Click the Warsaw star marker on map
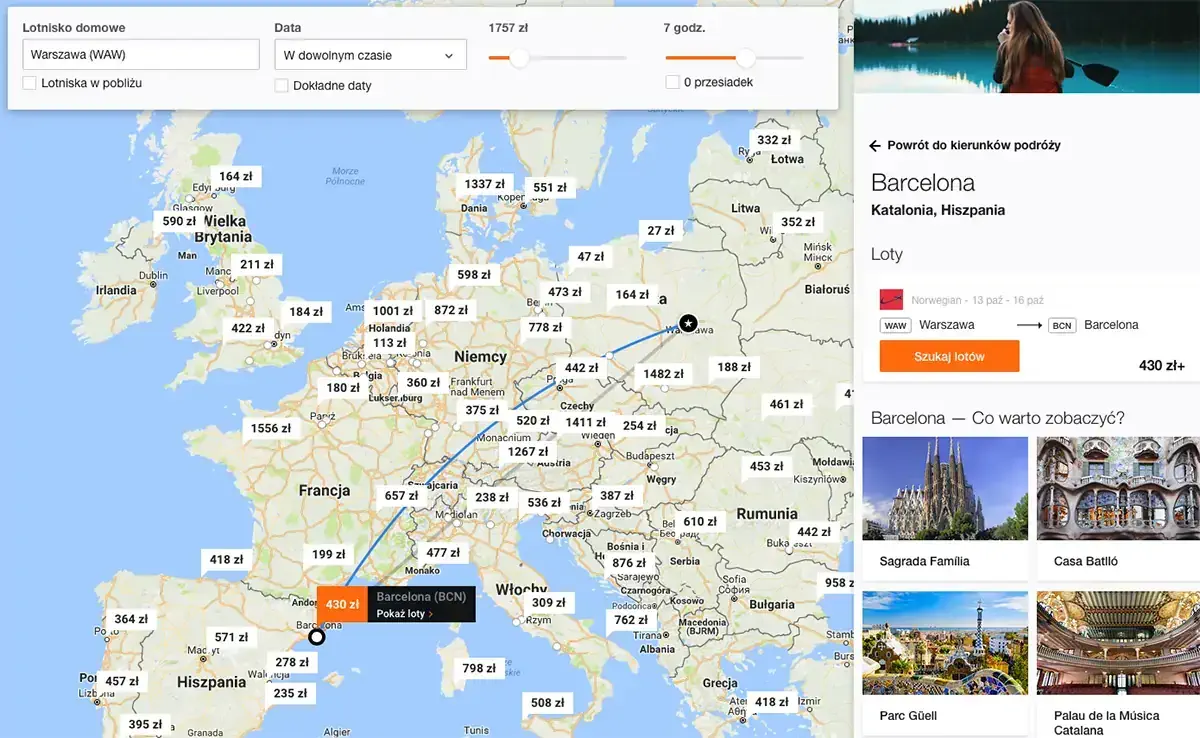 [688, 323]
